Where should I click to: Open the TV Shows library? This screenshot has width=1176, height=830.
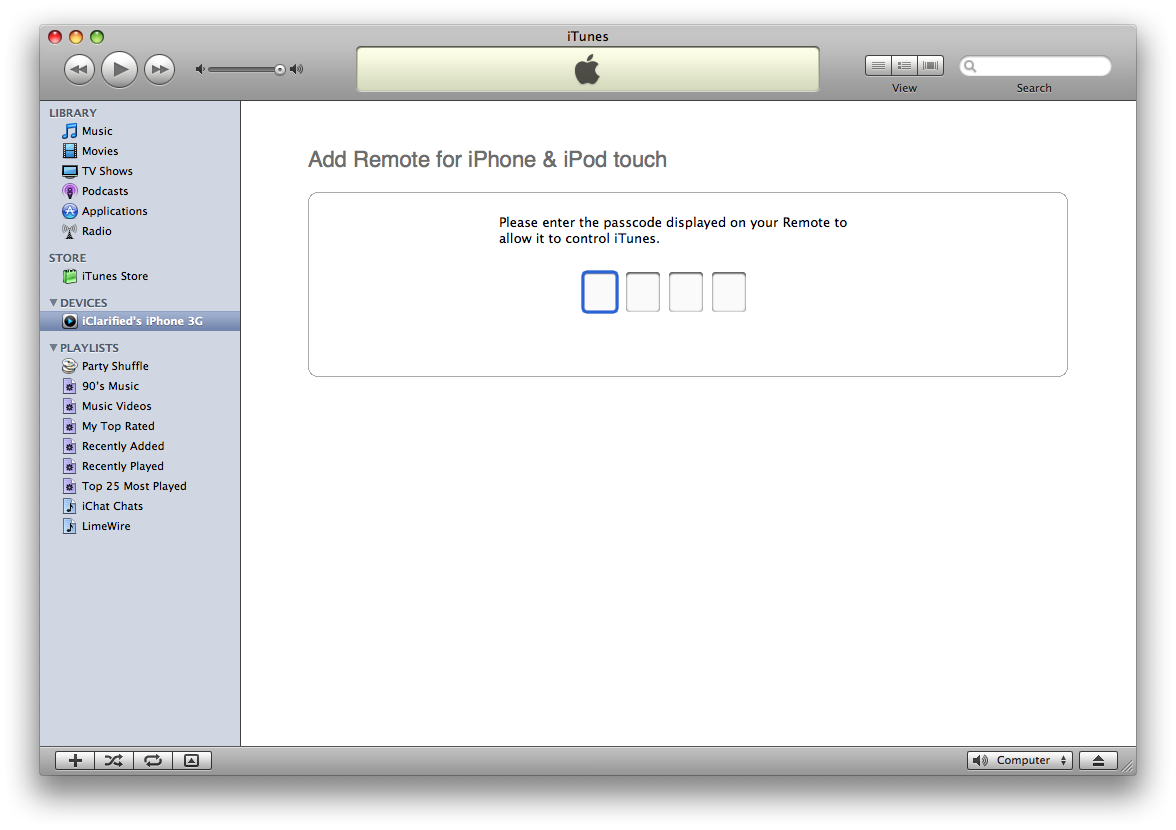(x=140, y=171)
